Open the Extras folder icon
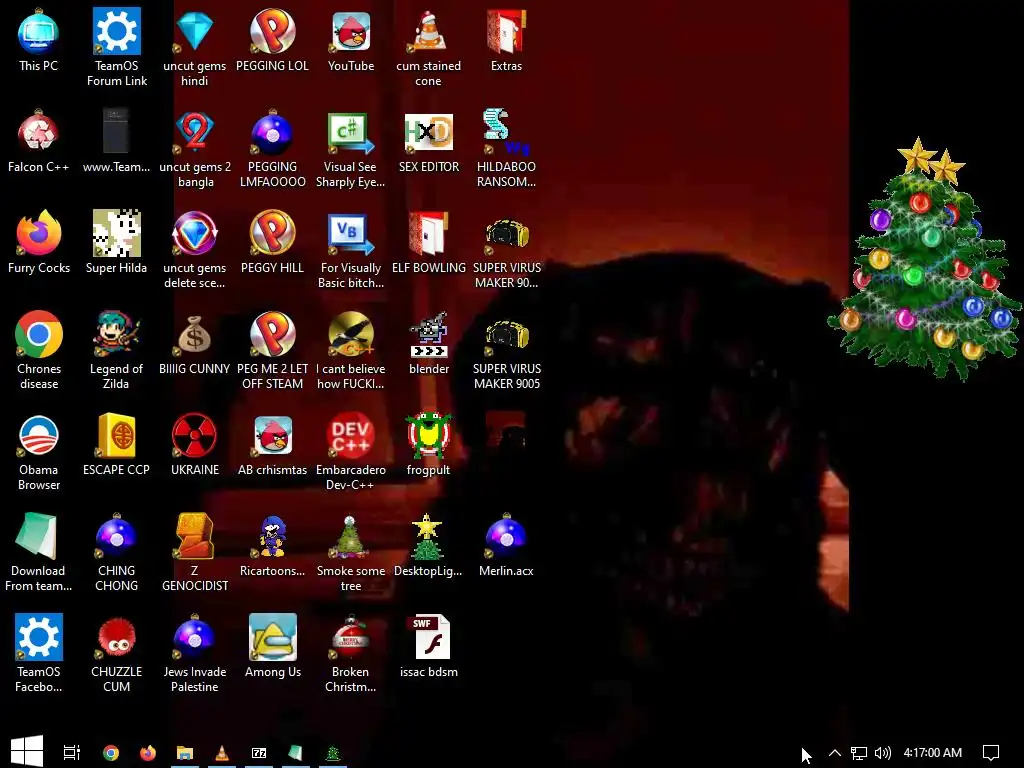The height and width of the screenshot is (768, 1024). click(506, 40)
